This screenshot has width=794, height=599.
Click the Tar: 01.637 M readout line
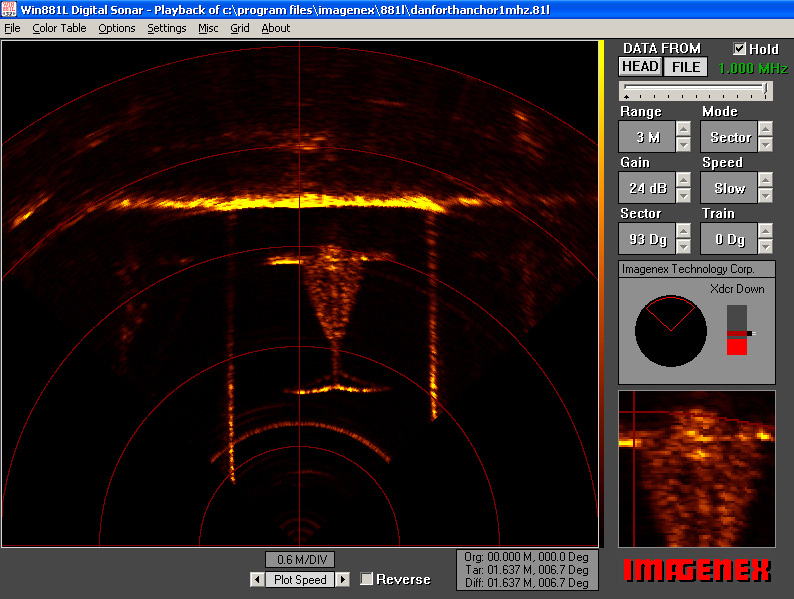[x=527, y=570]
